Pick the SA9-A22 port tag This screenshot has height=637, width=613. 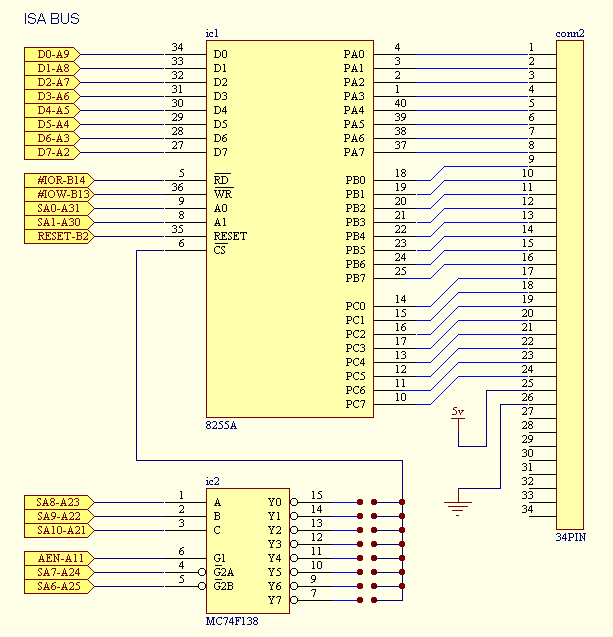(x=59, y=516)
